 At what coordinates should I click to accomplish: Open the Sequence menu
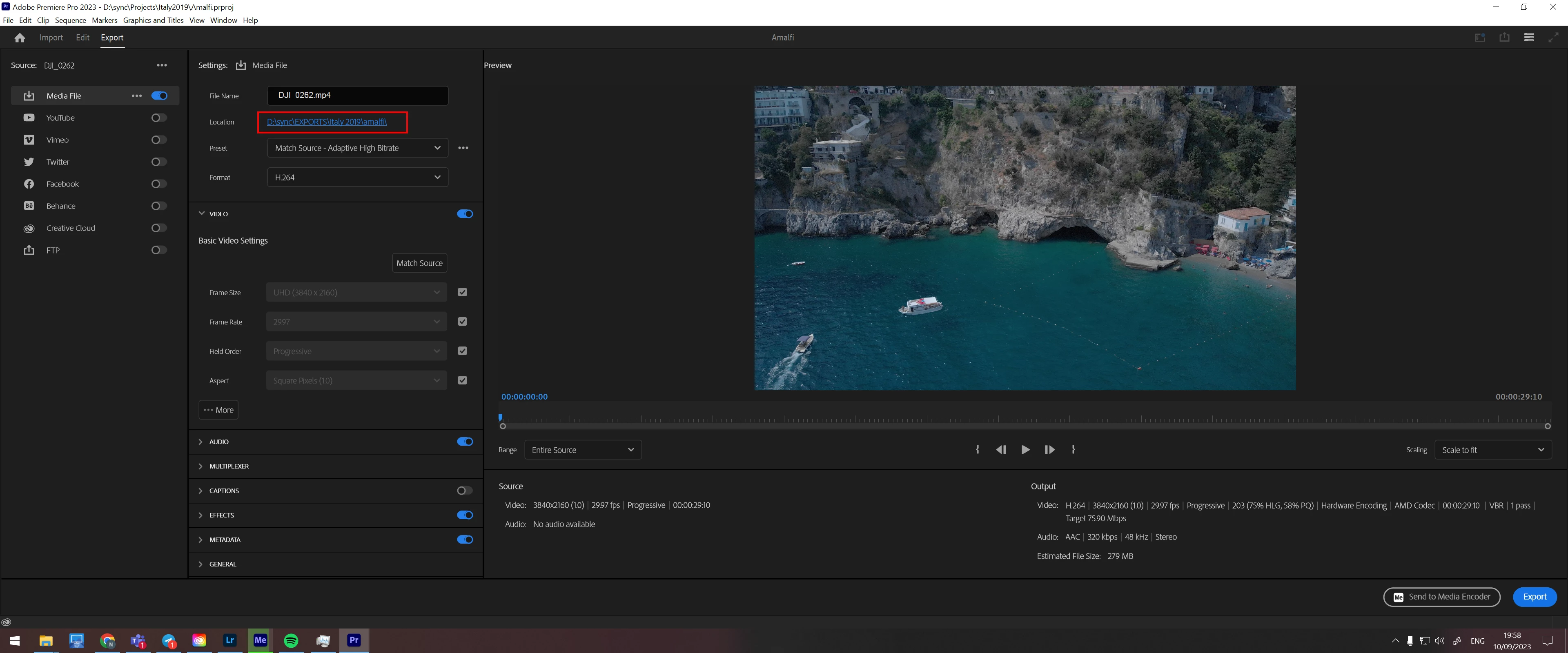click(x=70, y=20)
